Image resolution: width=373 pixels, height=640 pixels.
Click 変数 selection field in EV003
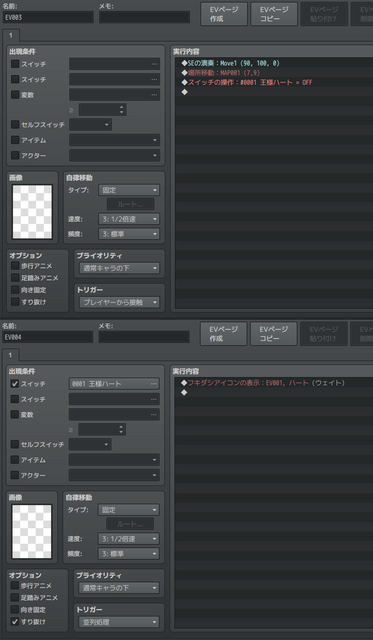(x=115, y=95)
